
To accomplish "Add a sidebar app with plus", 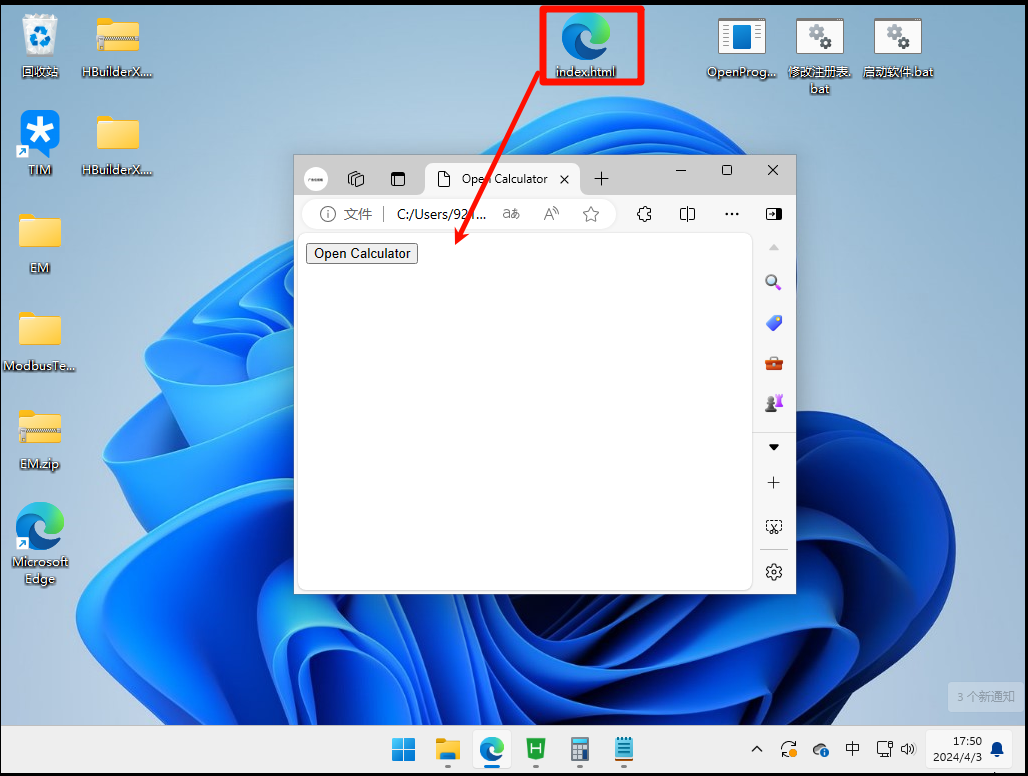I will tap(774, 483).
